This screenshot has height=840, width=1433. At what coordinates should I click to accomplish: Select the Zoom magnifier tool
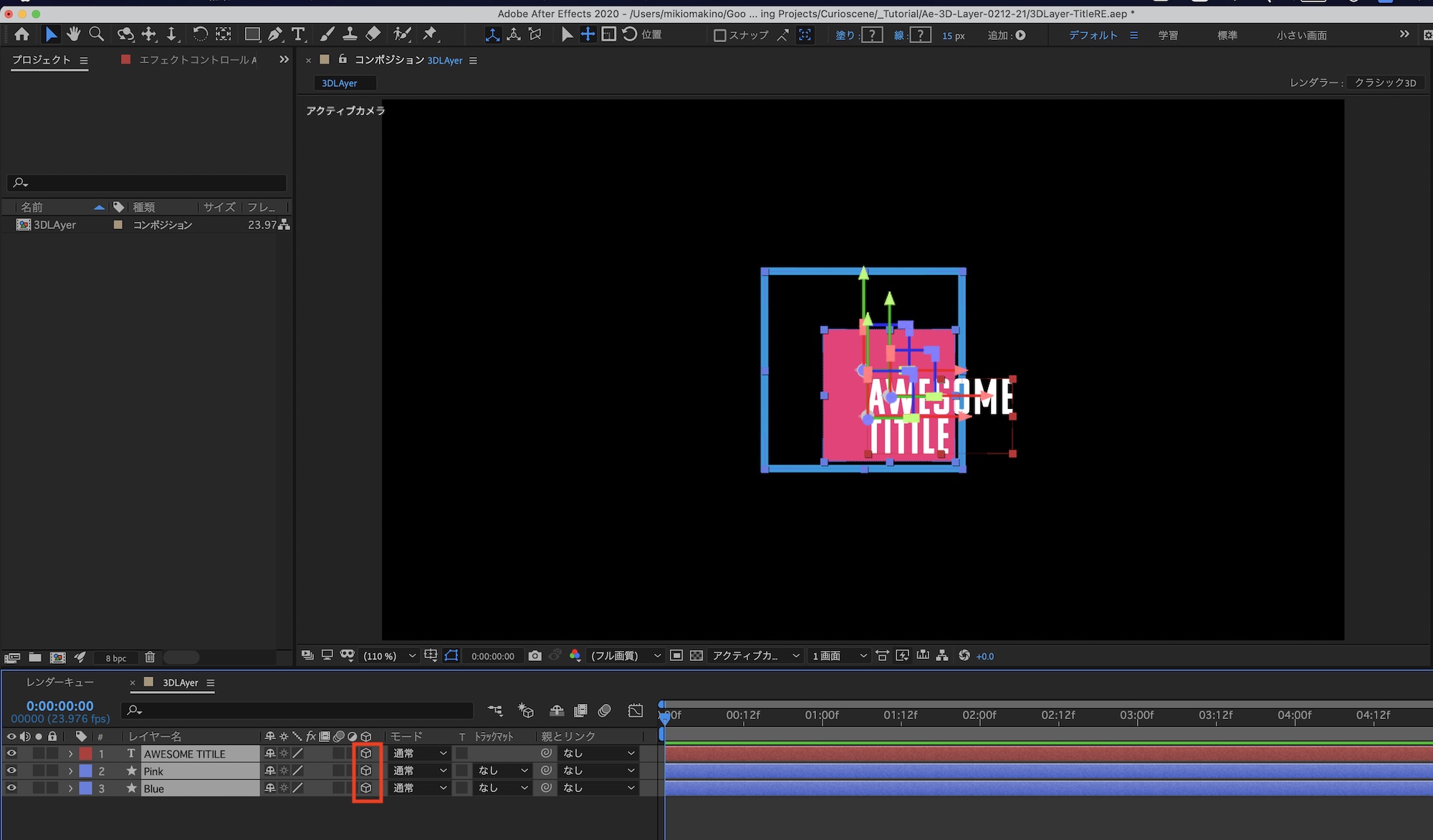click(96, 34)
